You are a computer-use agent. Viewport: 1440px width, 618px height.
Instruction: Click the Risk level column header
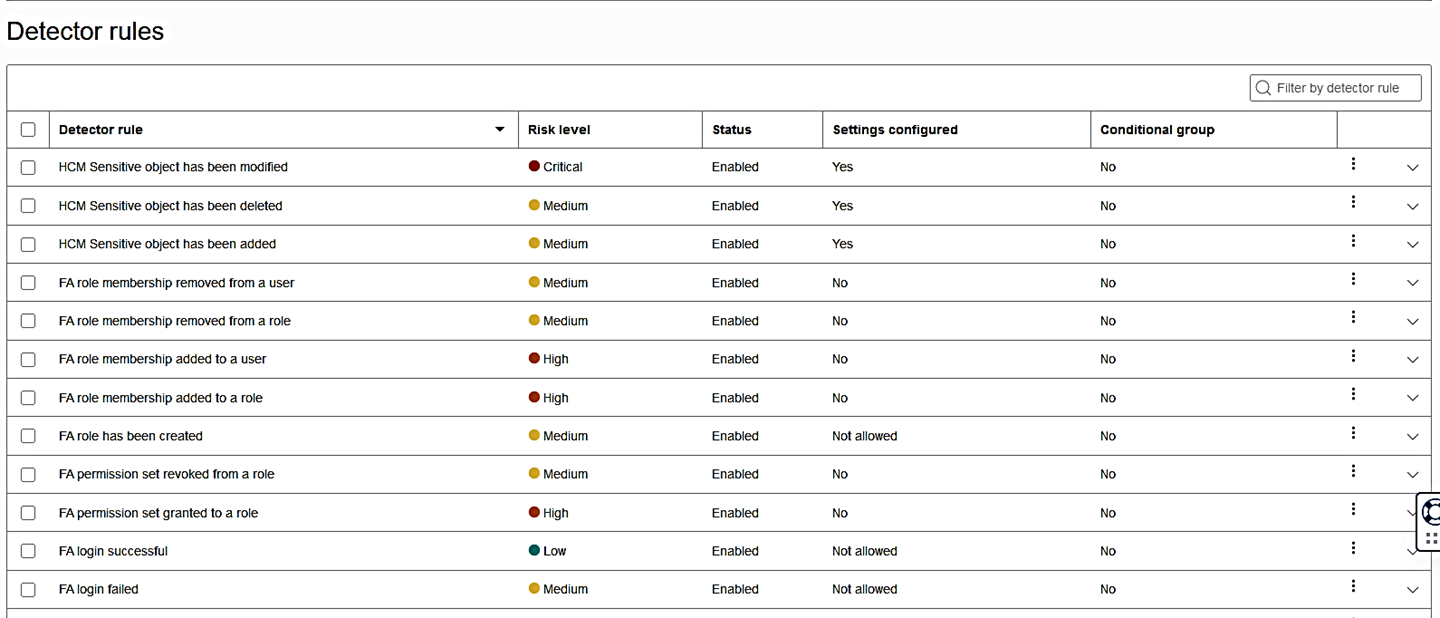(559, 130)
